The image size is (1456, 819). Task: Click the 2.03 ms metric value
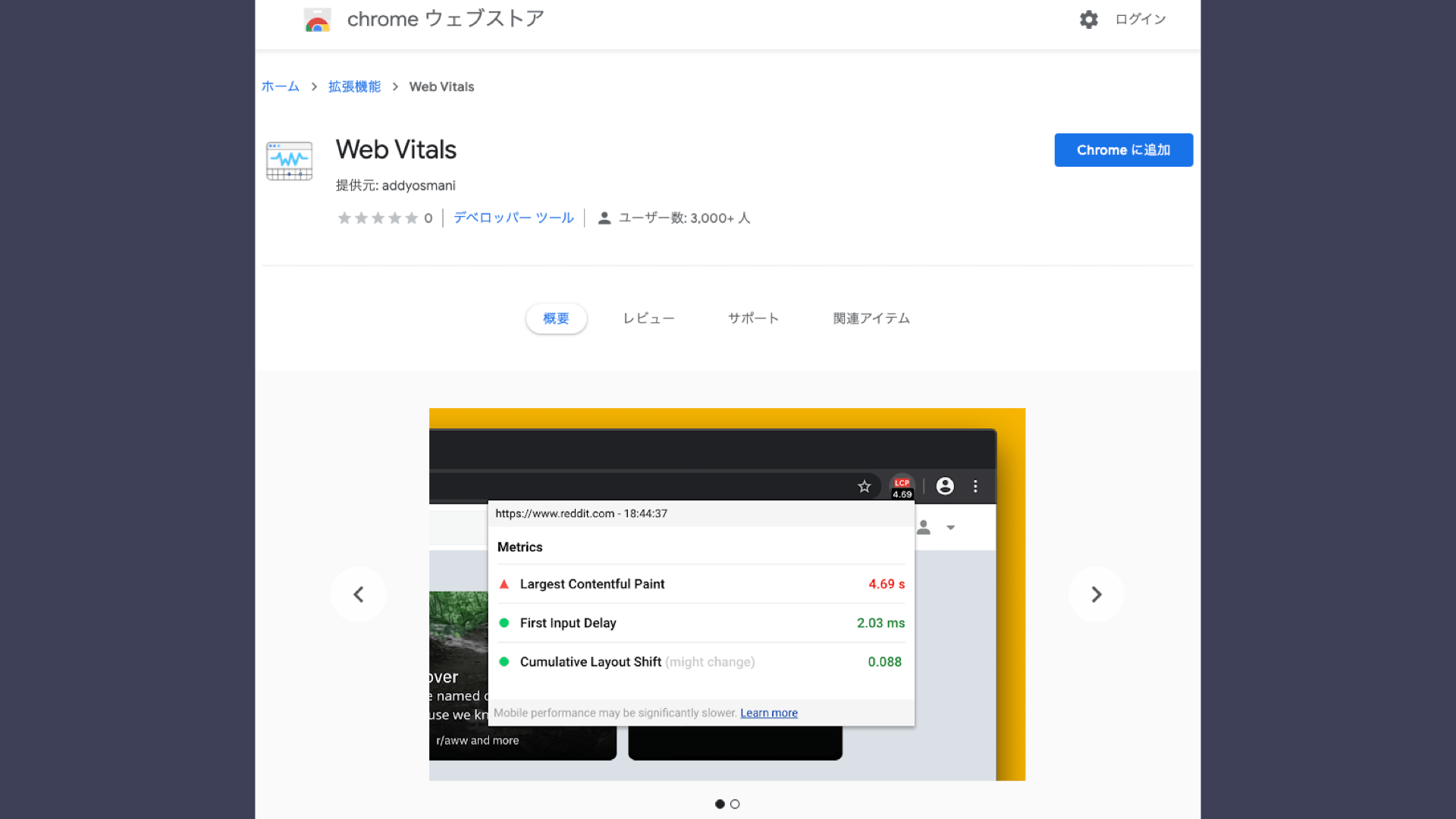click(880, 623)
